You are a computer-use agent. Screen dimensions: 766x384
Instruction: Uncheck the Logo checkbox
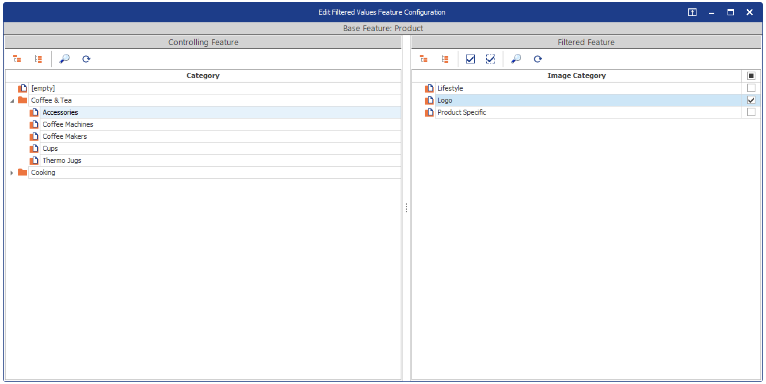pyautogui.click(x=751, y=100)
